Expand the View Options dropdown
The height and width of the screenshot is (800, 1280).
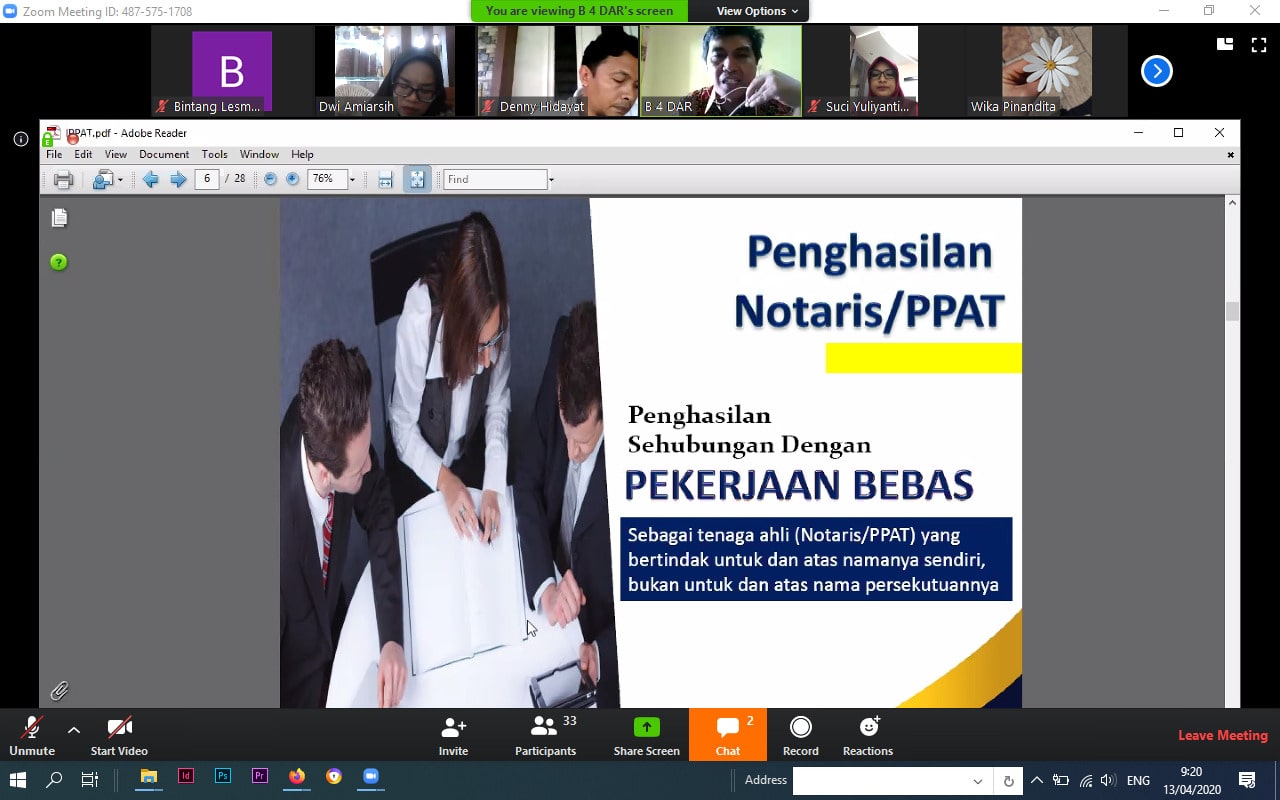click(x=757, y=11)
